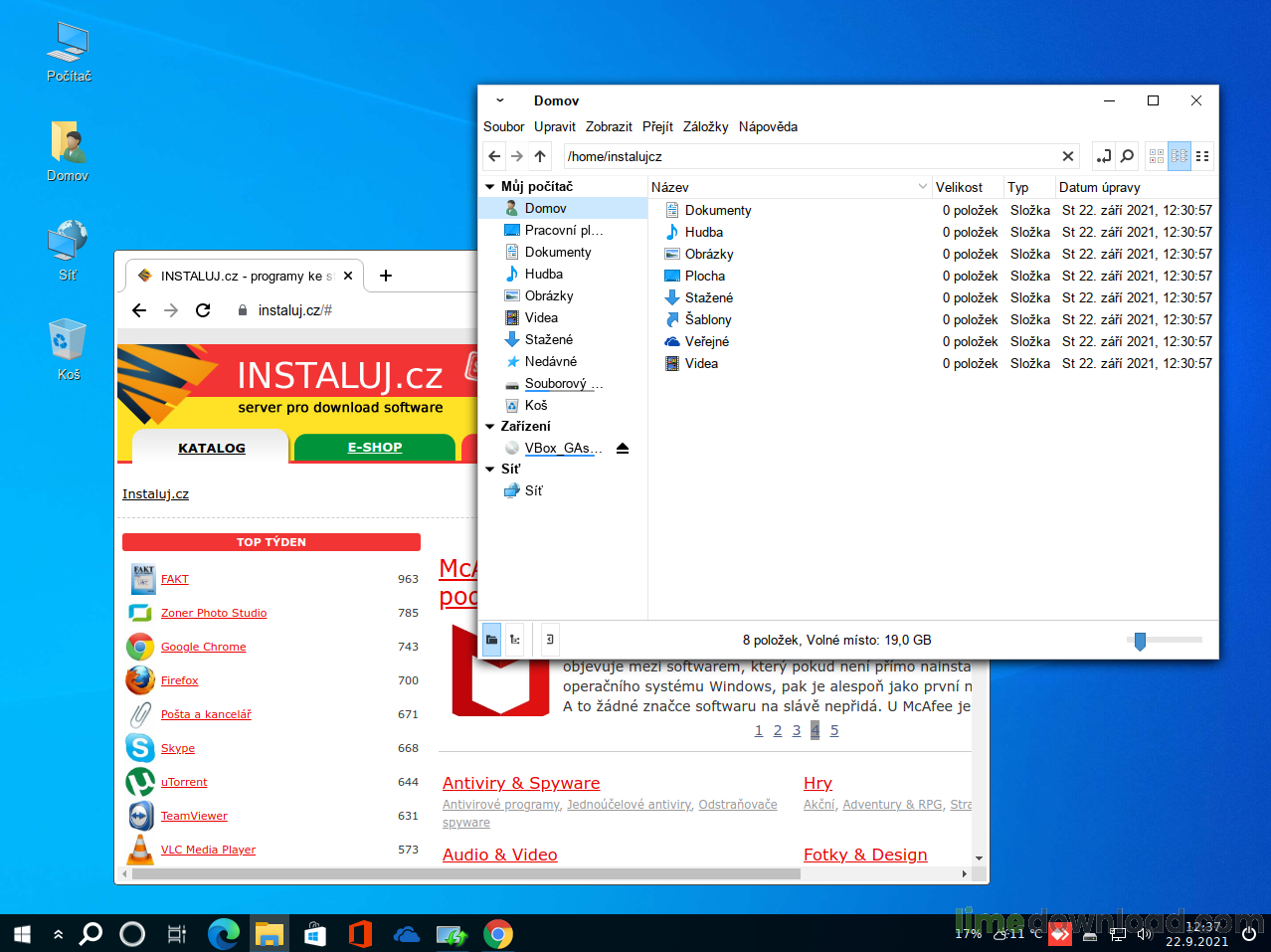Screen dimensions: 1271x952
Task: Click the back arrow in file manager
Action: pos(494,156)
